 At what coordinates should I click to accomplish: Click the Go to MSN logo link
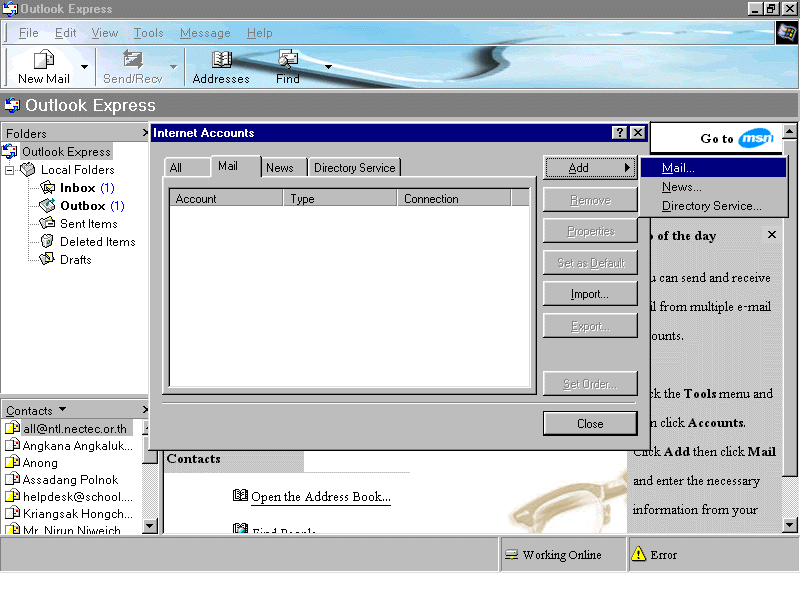757,138
